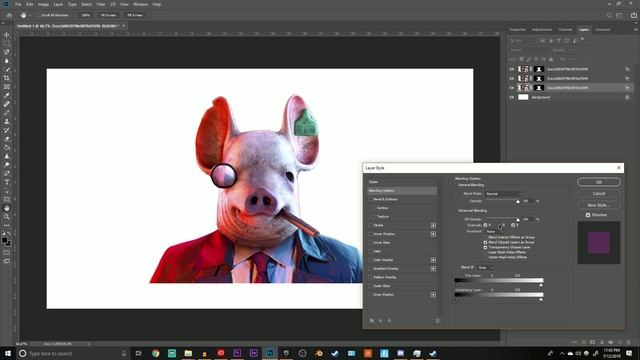This screenshot has height=360, width=640.
Task: Click lock icon on Background layer
Action: 627,97
